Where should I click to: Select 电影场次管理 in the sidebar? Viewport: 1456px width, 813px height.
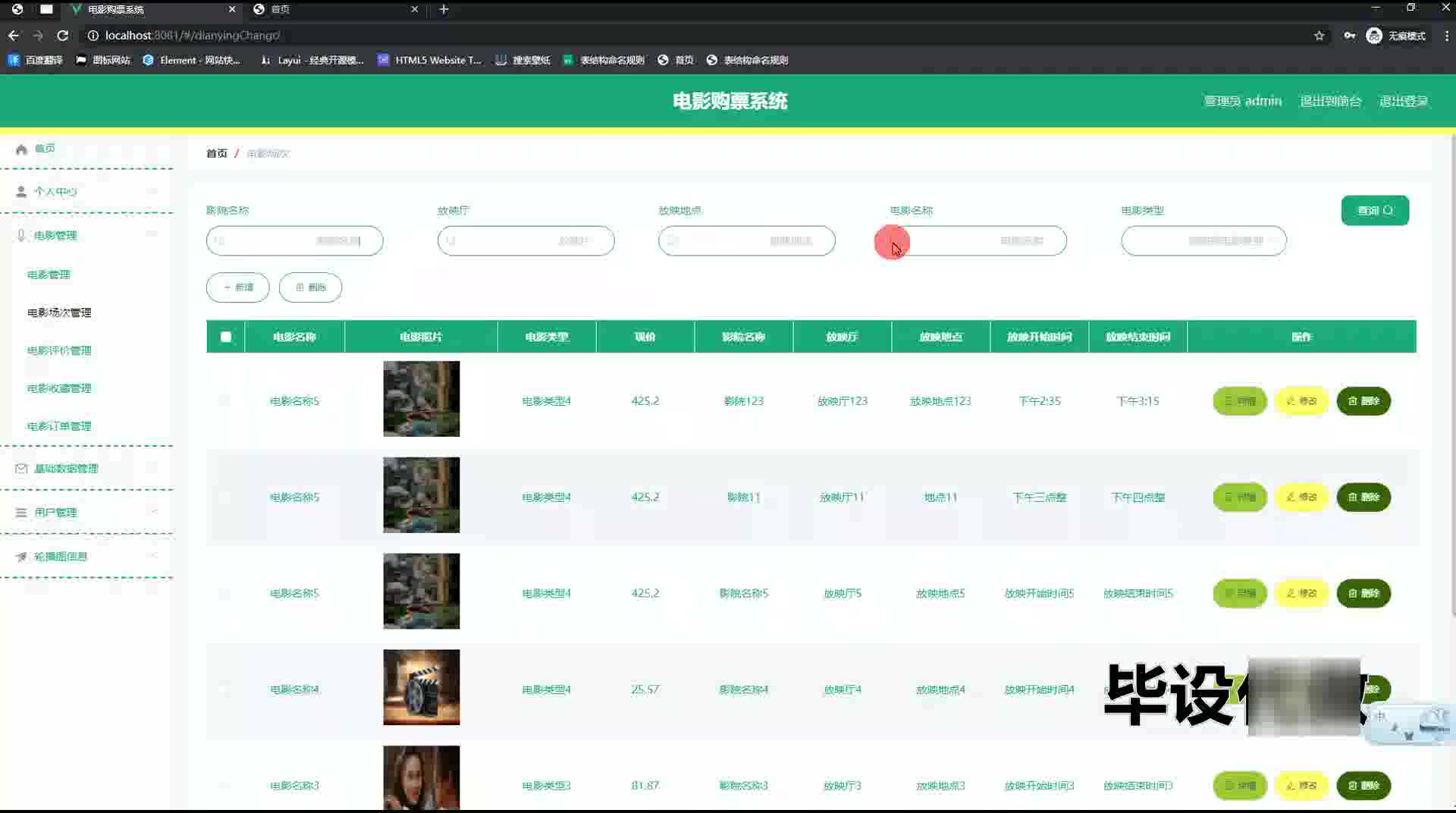pyautogui.click(x=59, y=312)
